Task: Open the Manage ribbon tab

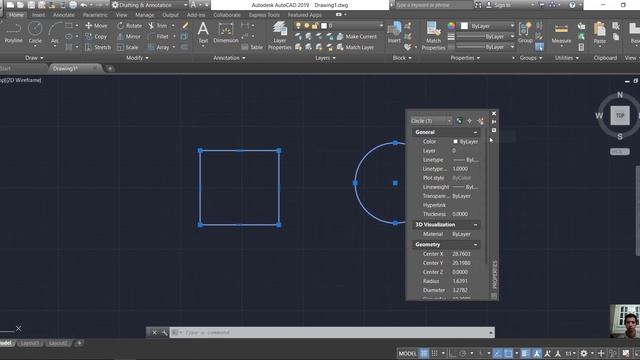Action: pyautogui.click(x=144, y=15)
